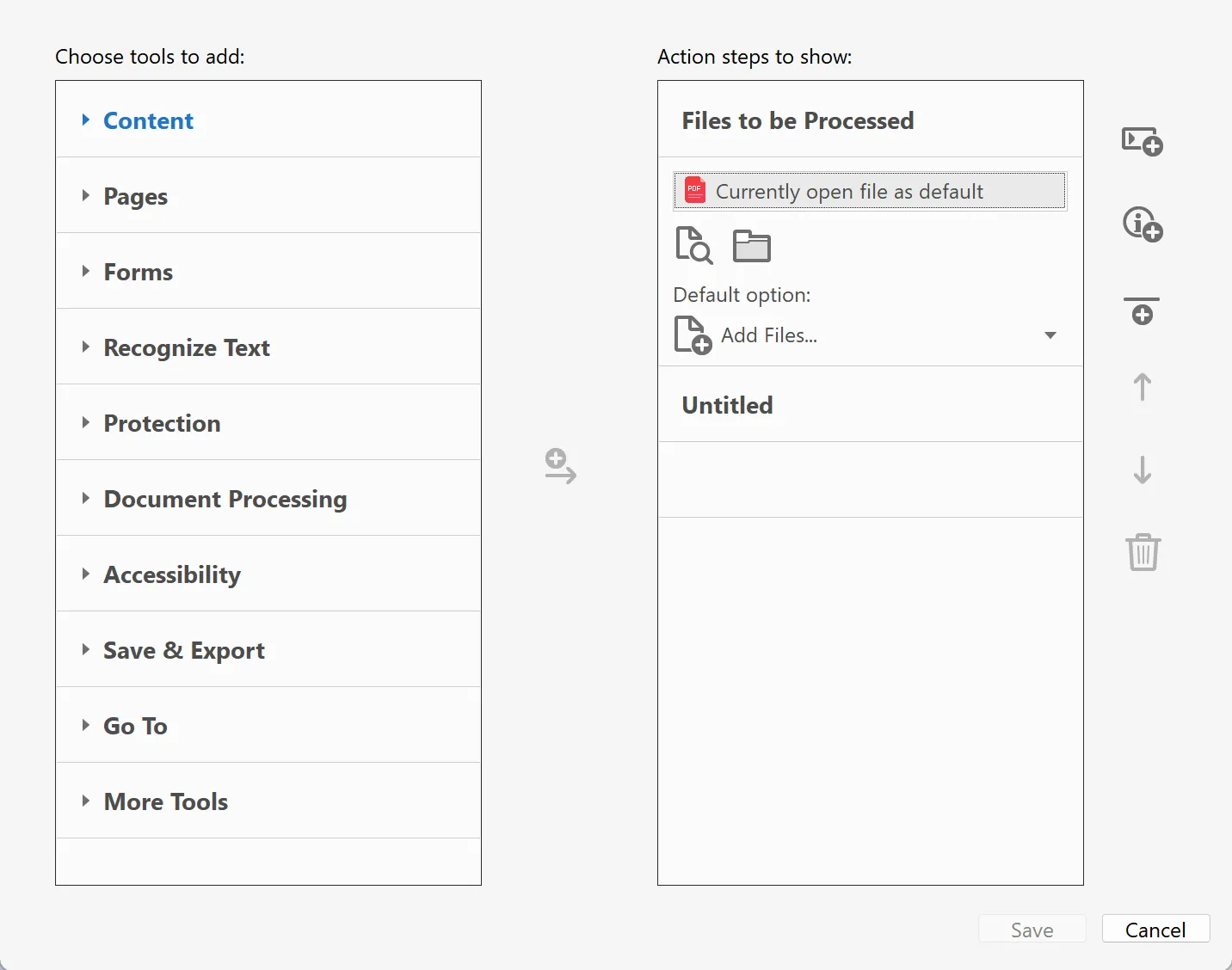Click the add instruction step icon

1141,224
